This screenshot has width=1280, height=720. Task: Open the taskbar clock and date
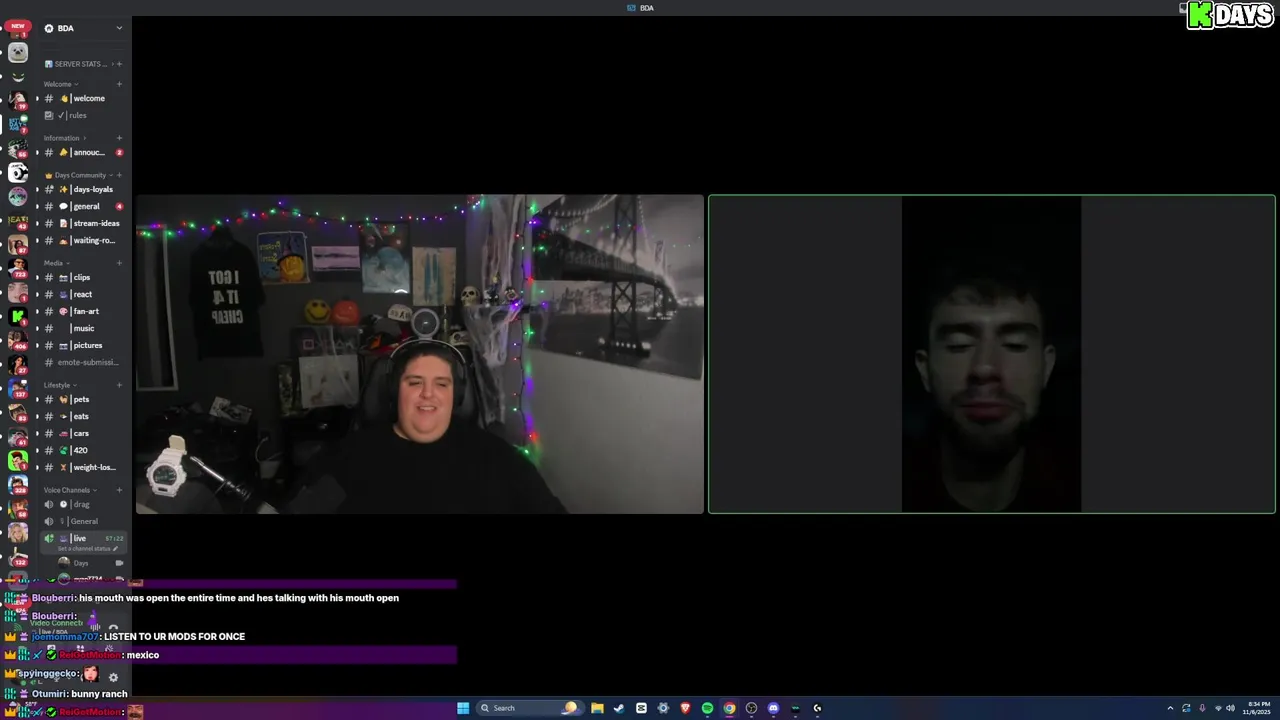1258,708
